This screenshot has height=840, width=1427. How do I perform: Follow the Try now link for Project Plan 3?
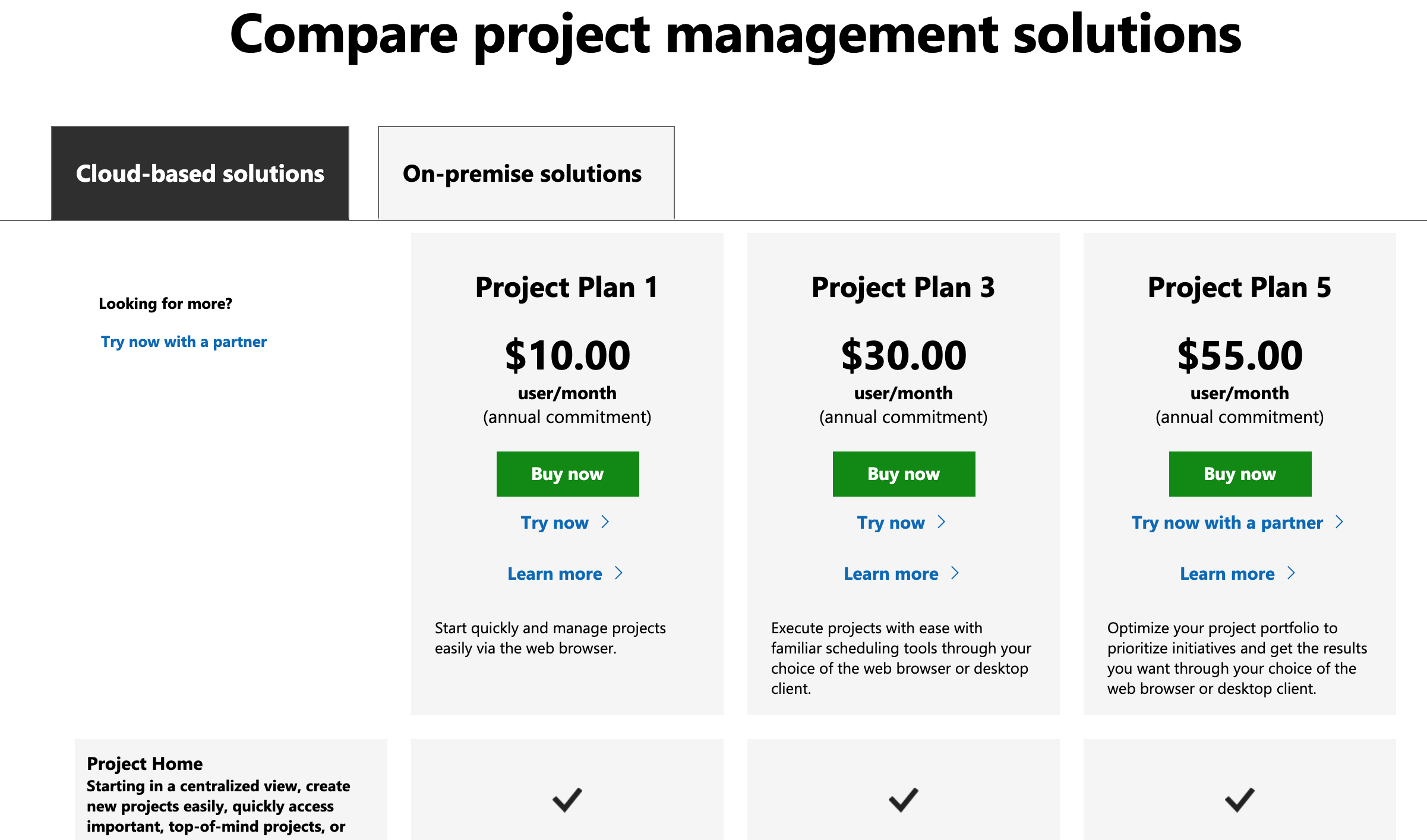click(x=891, y=523)
